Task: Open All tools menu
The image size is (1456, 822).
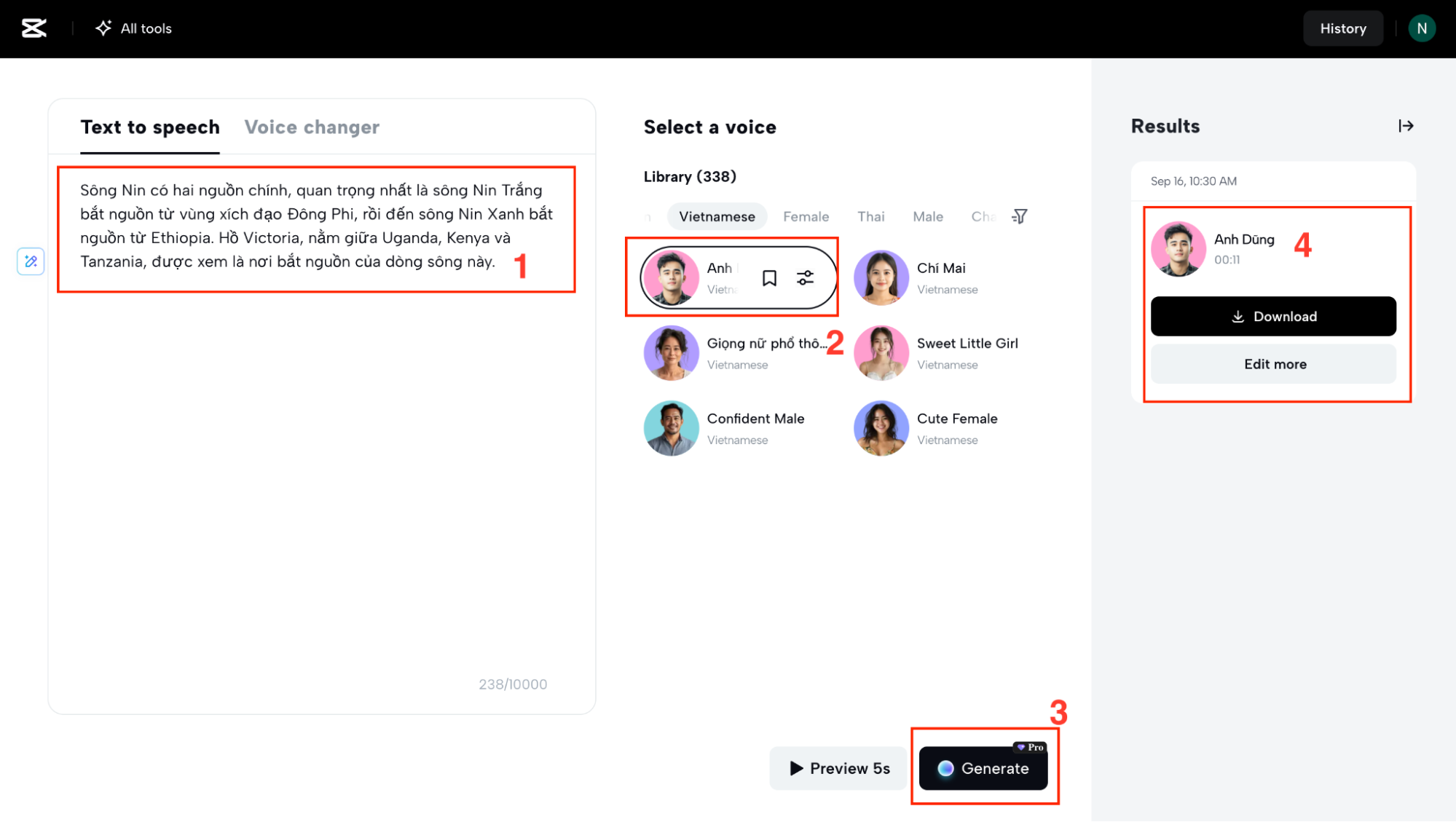Action: tap(134, 28)
